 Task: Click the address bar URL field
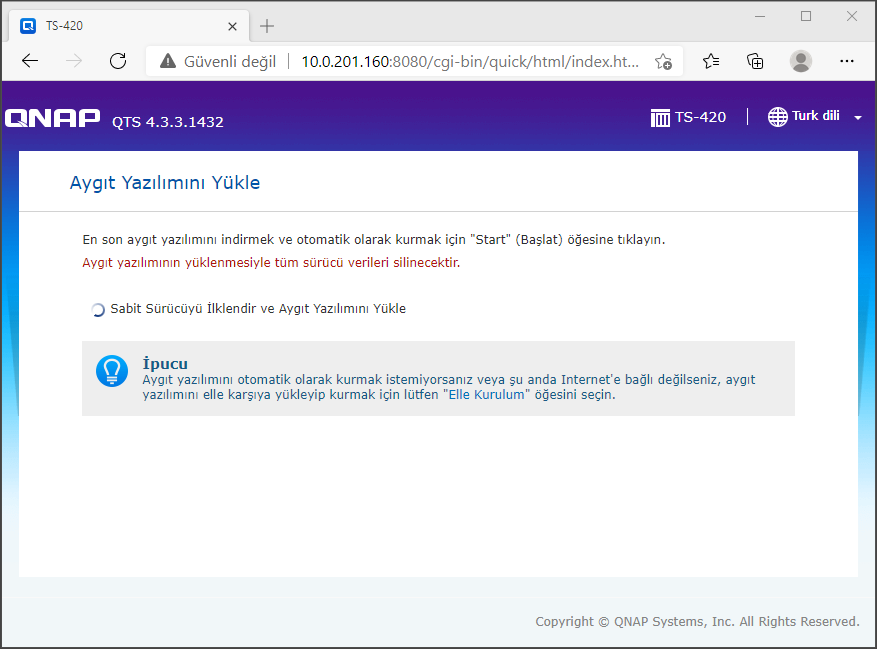click(x=470, y=61)
